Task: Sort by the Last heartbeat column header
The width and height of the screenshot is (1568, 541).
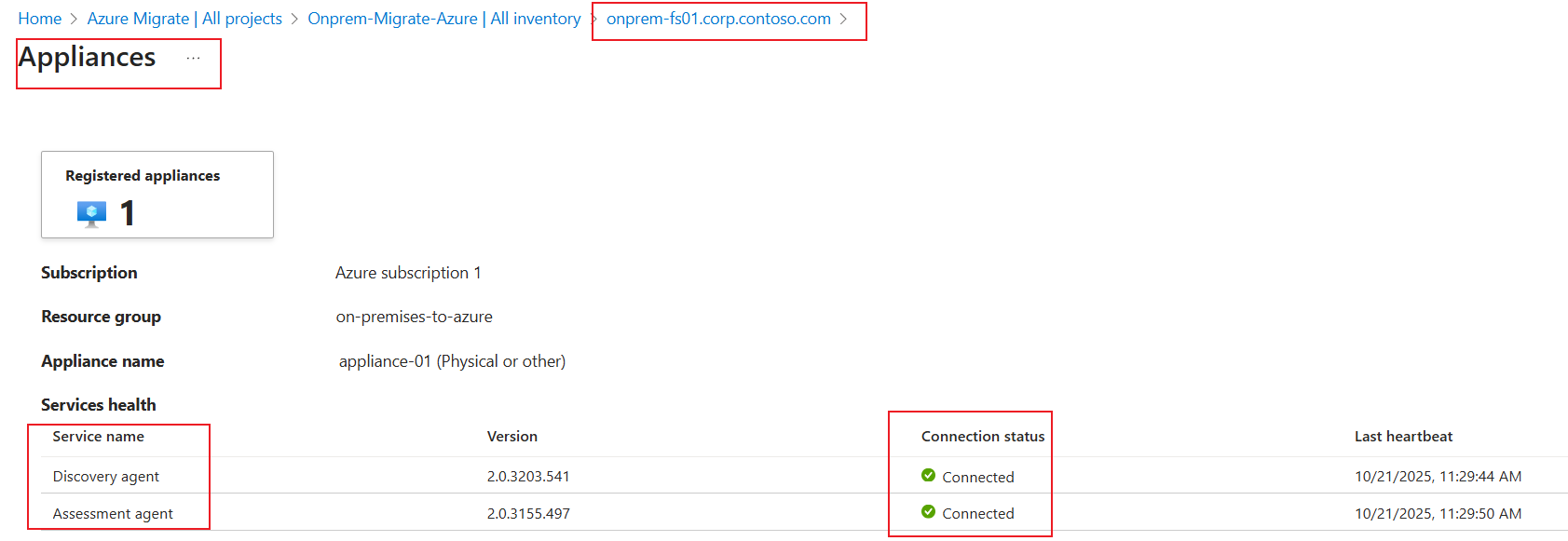Action: 1403,437
